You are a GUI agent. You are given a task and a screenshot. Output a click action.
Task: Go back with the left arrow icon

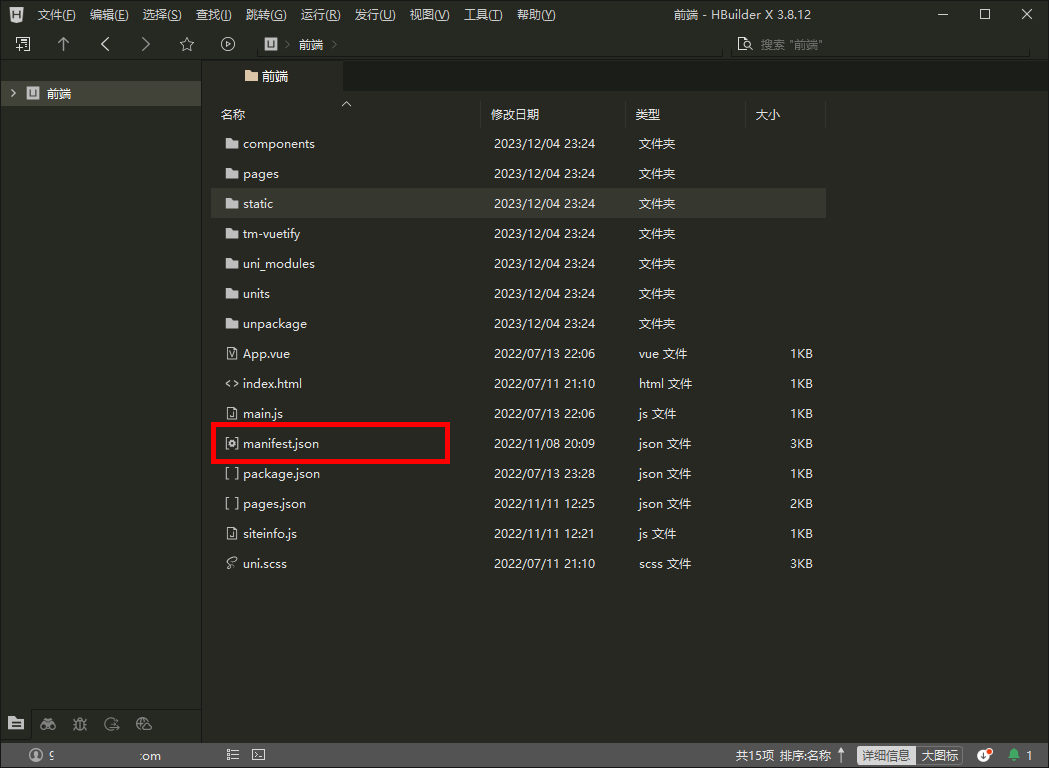(105, 44)
